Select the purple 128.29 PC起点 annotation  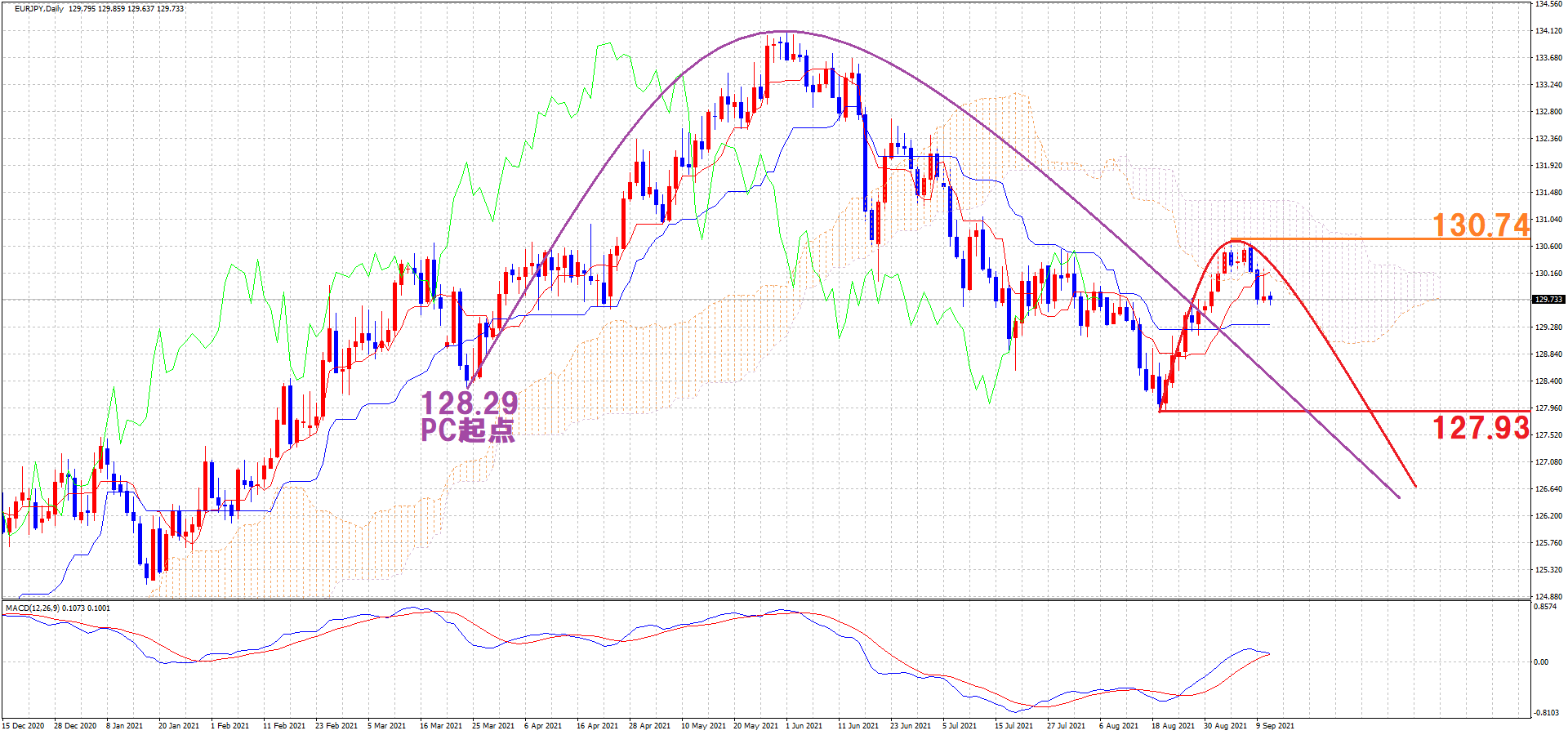coord(469,416)
